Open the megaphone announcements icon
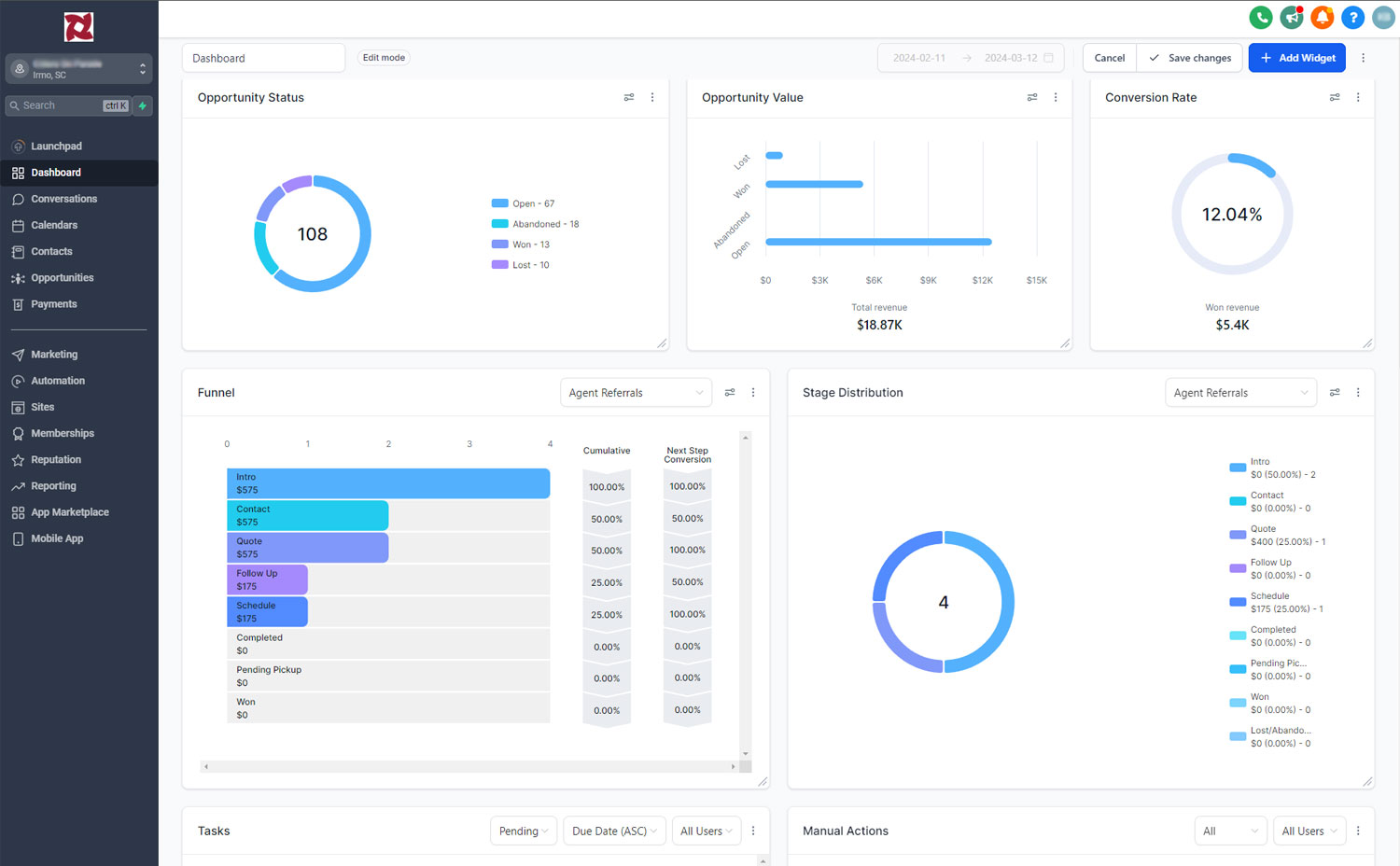 click(x=1292, y=17)
